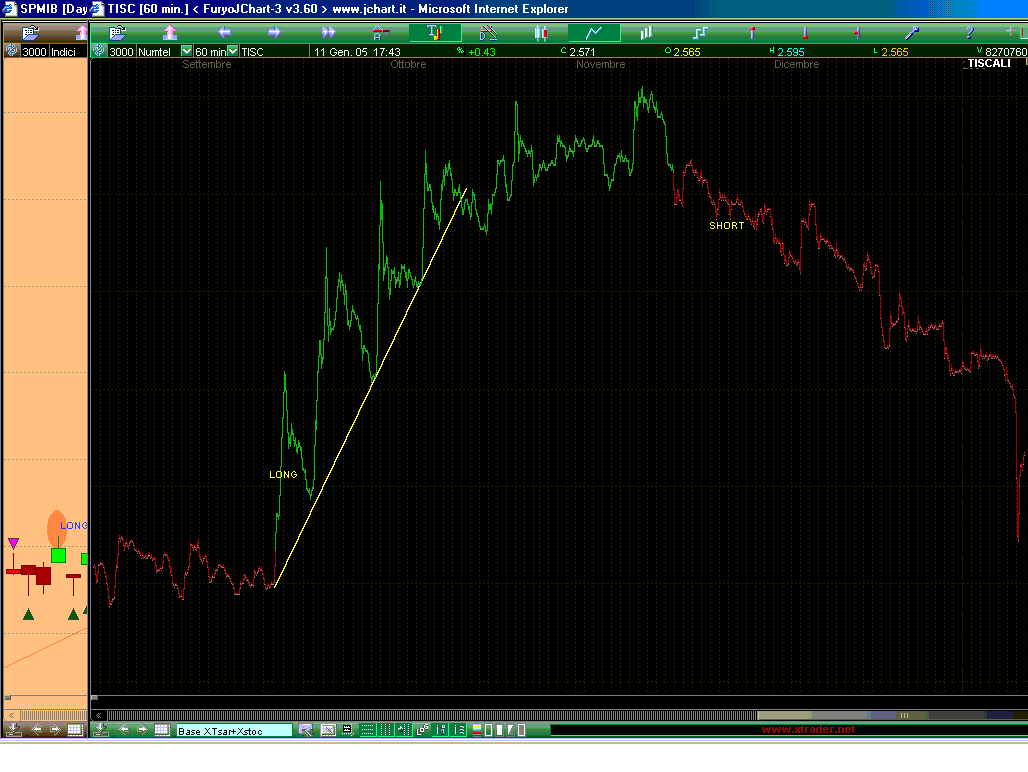This screenshot has height=772, width=1028.
Task: Toggle the grid icon in bottom toolbar
Action: [162, 730]
